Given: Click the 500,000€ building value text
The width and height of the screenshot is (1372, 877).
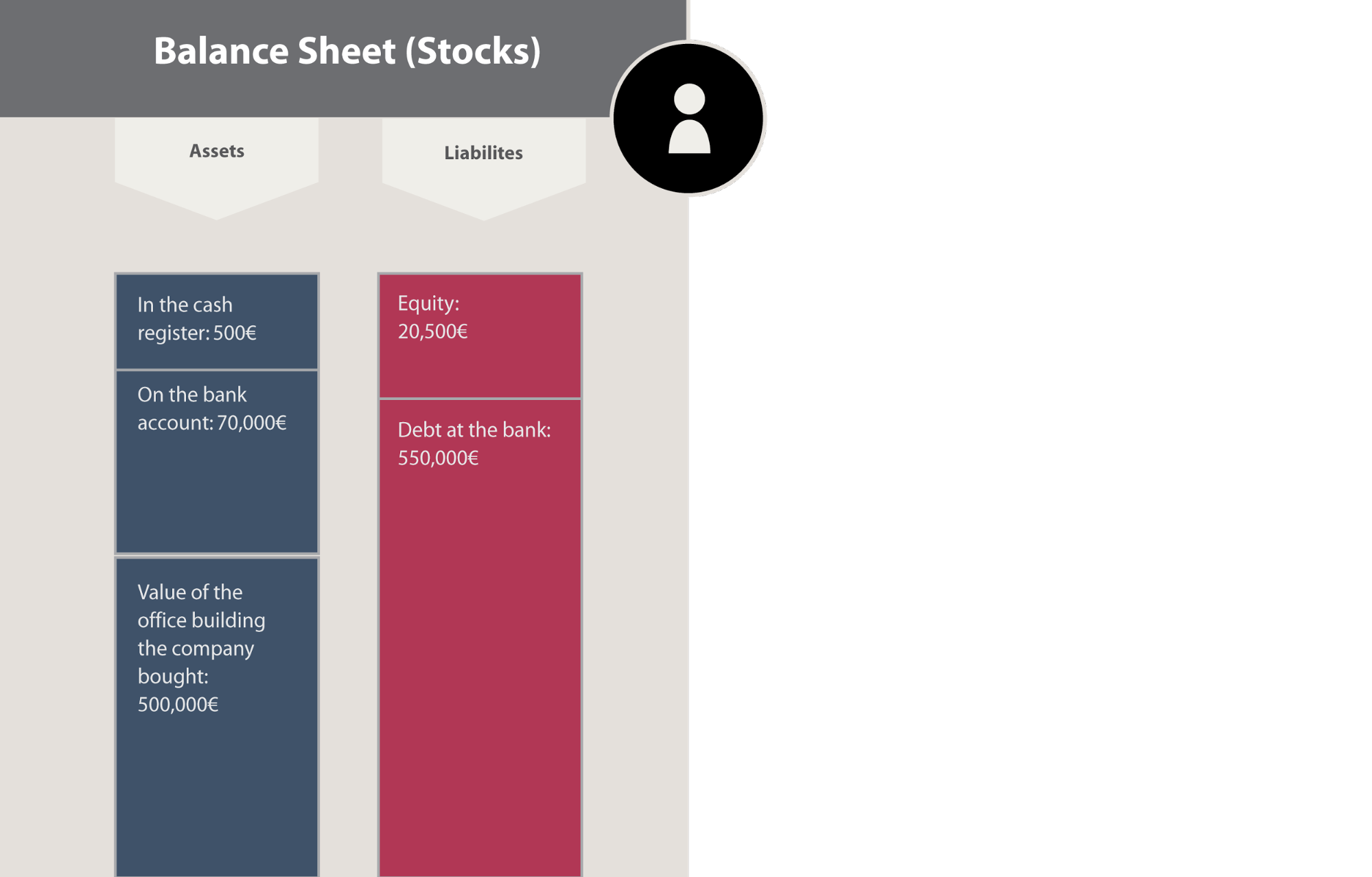Looking at the screenshot, I should [x=178, y=705].
